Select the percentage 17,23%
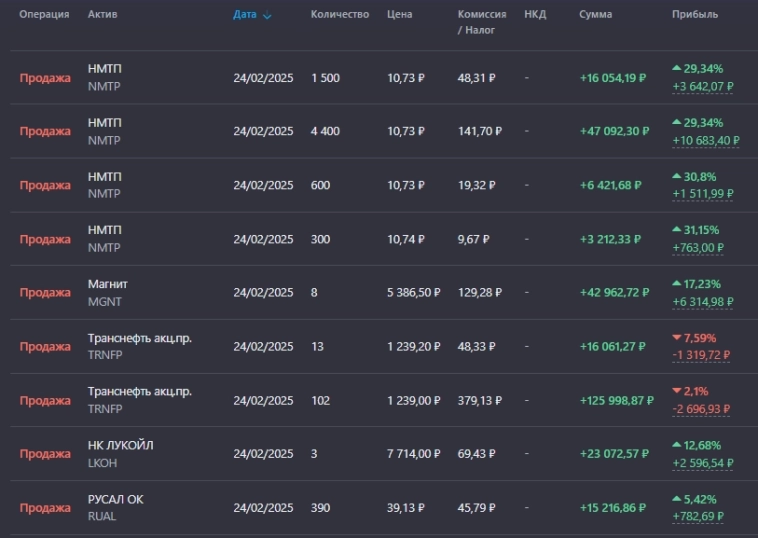758x538 pixels. pos(702,285)
